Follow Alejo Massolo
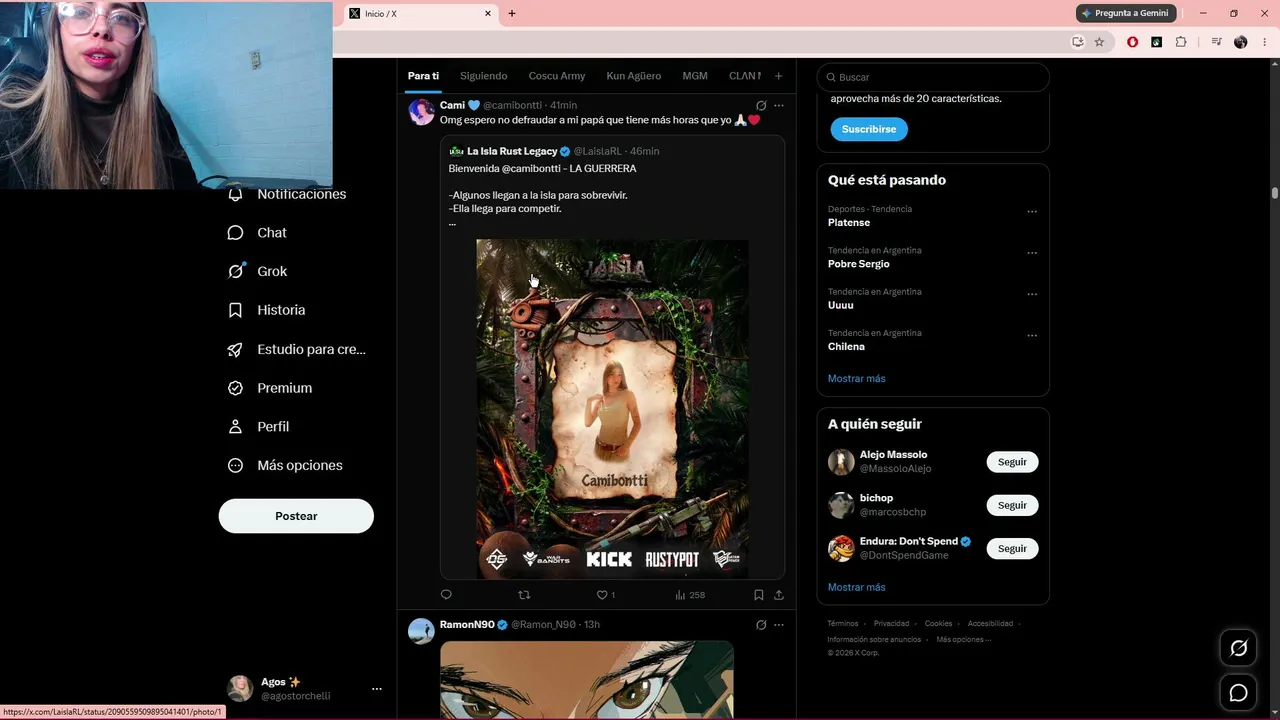The width and height of the screenshot is (1280, 720). pos(1012,462)
